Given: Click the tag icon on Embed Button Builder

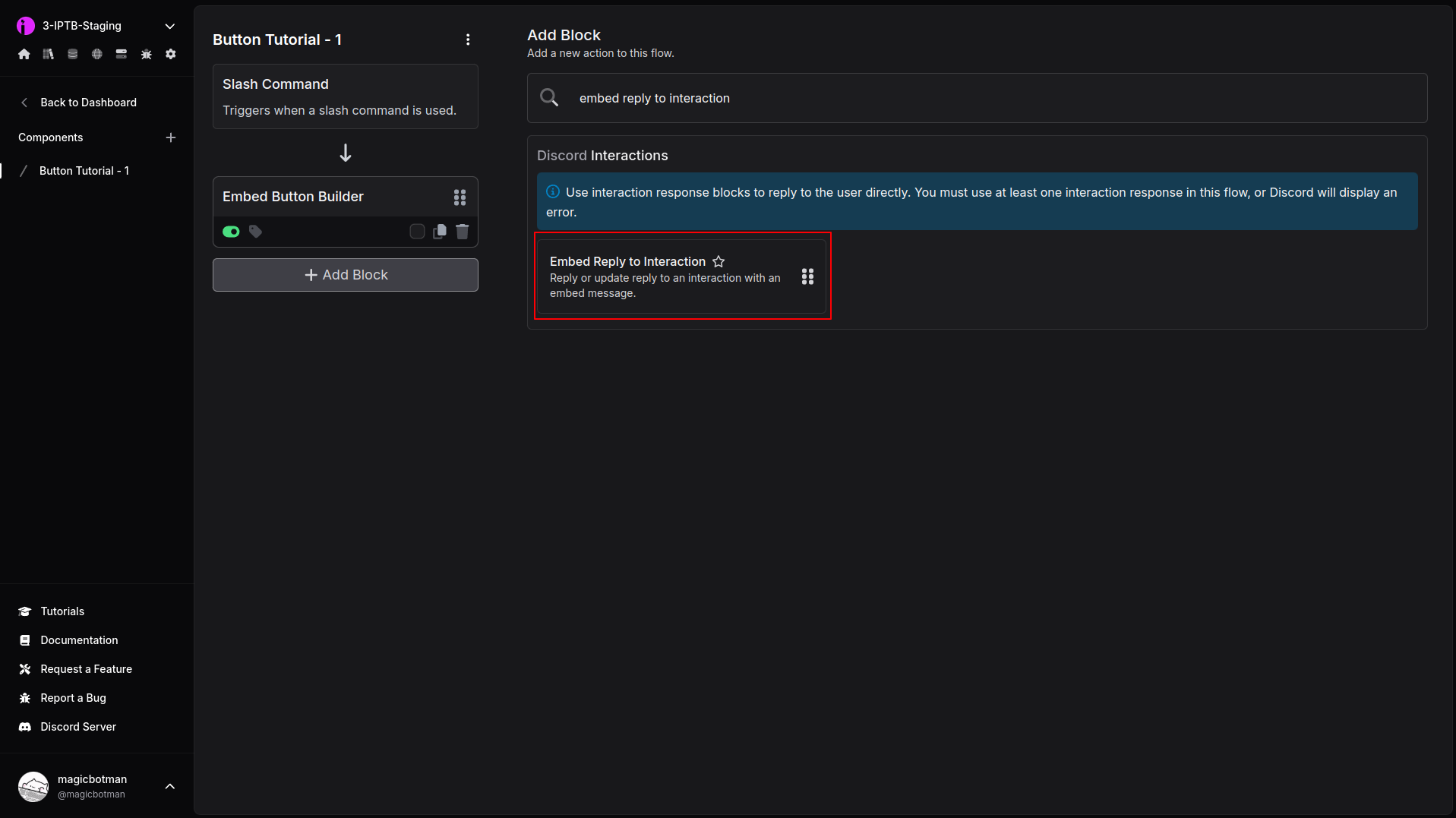Looking at the screenshot, I should click(256, 232).
